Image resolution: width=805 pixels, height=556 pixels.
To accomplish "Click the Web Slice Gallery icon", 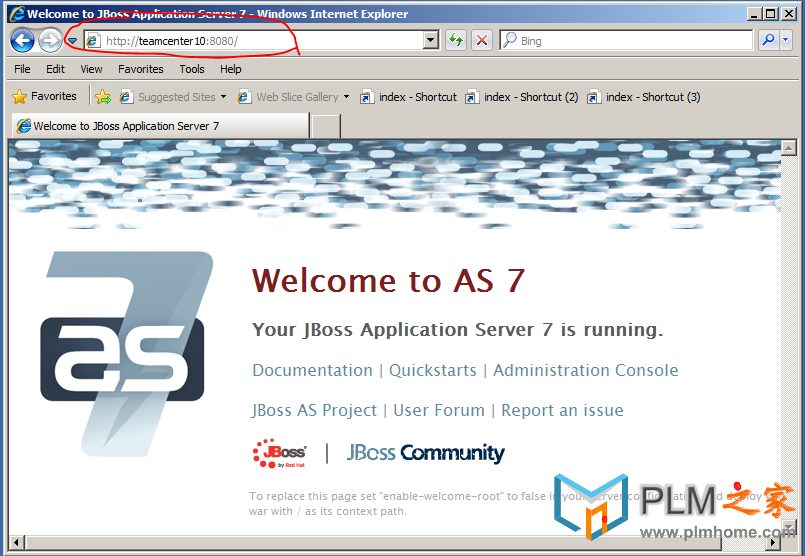I will tap(244, 97).
